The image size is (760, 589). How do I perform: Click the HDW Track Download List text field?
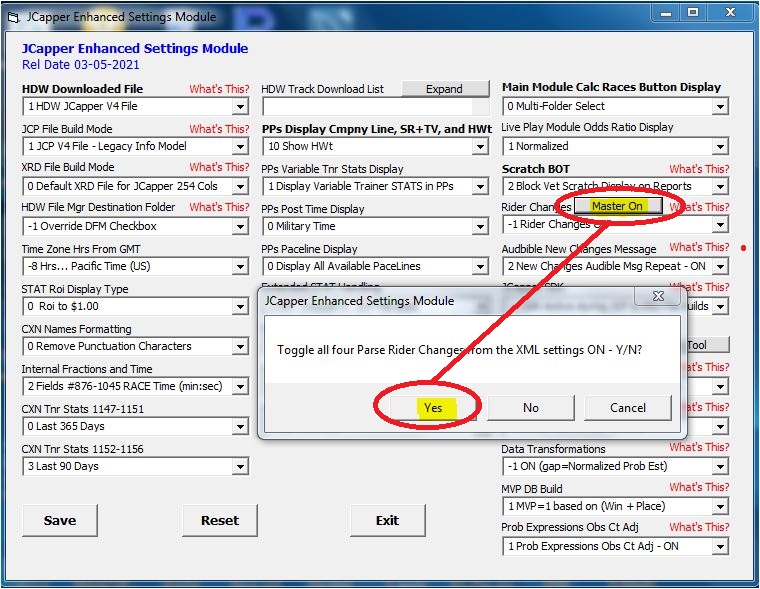tap(375, 107)
